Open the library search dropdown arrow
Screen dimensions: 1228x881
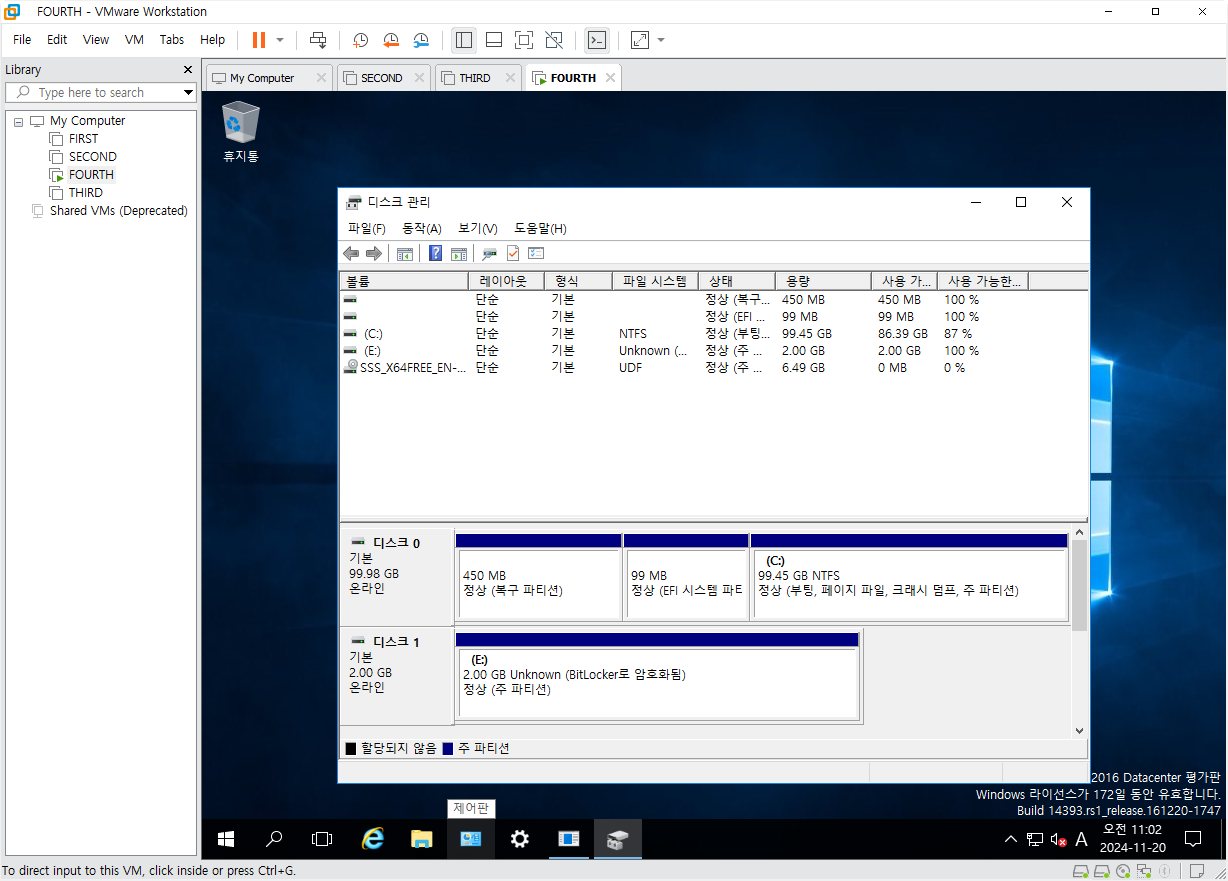(188, 92)
